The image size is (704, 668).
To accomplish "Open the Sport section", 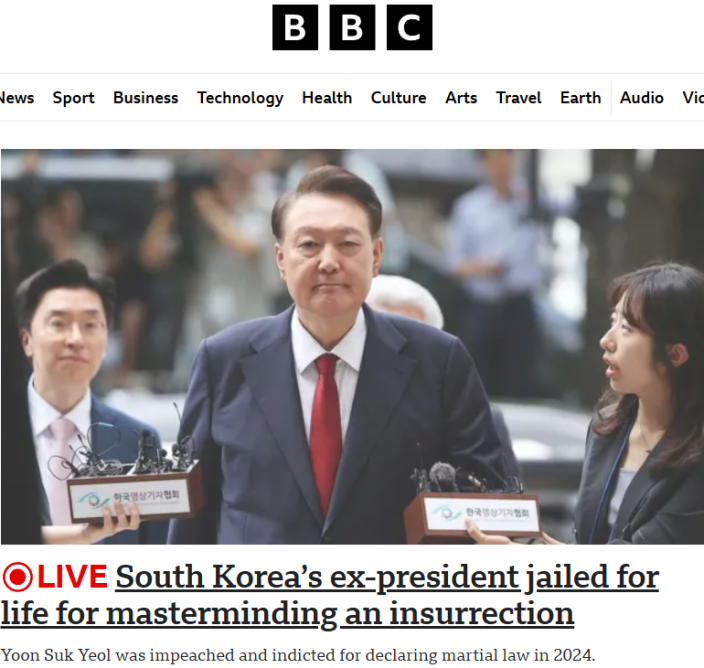I will 73,98.
